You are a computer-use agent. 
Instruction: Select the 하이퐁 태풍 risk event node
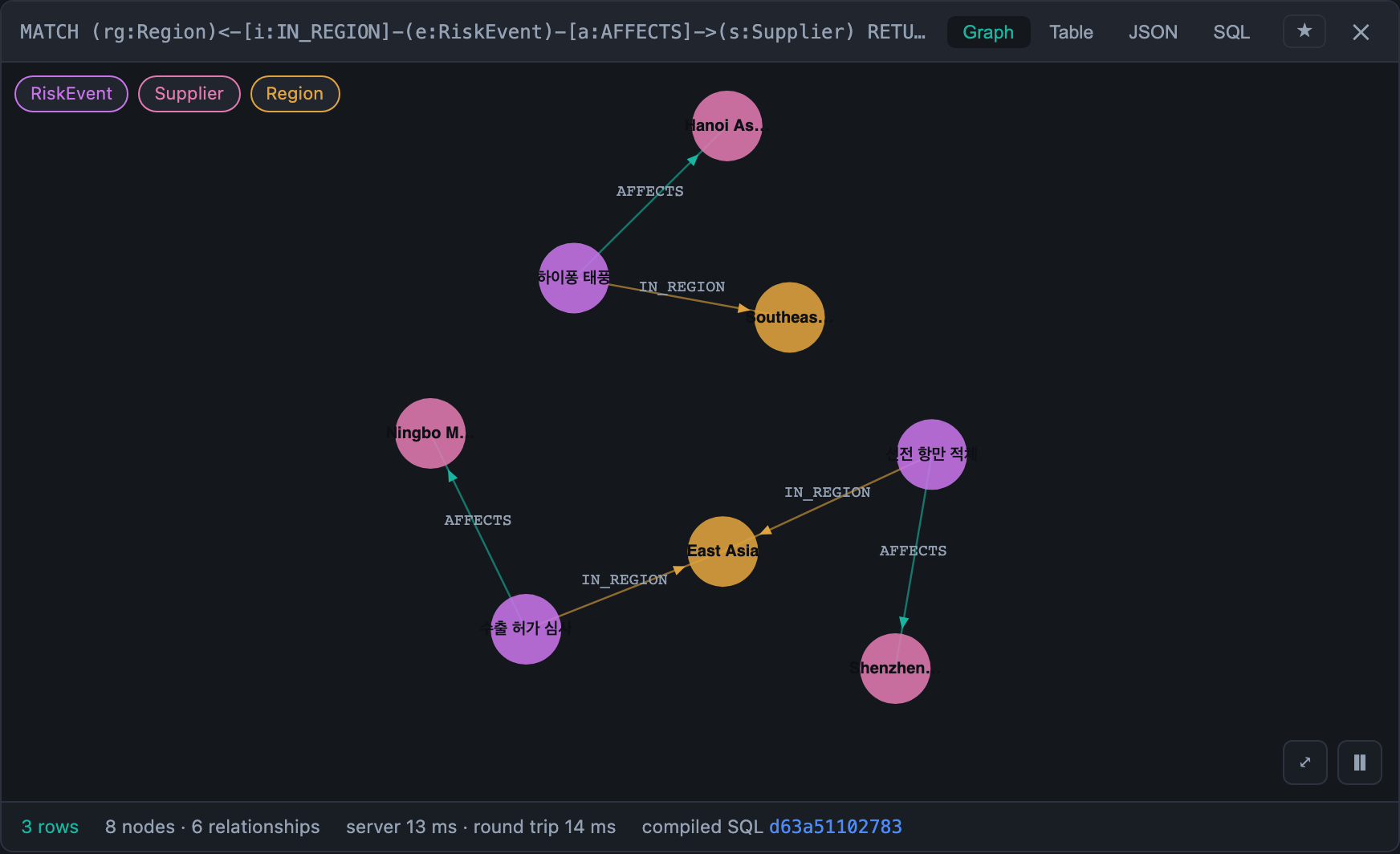pyautogui.click(x=574, y=278)
